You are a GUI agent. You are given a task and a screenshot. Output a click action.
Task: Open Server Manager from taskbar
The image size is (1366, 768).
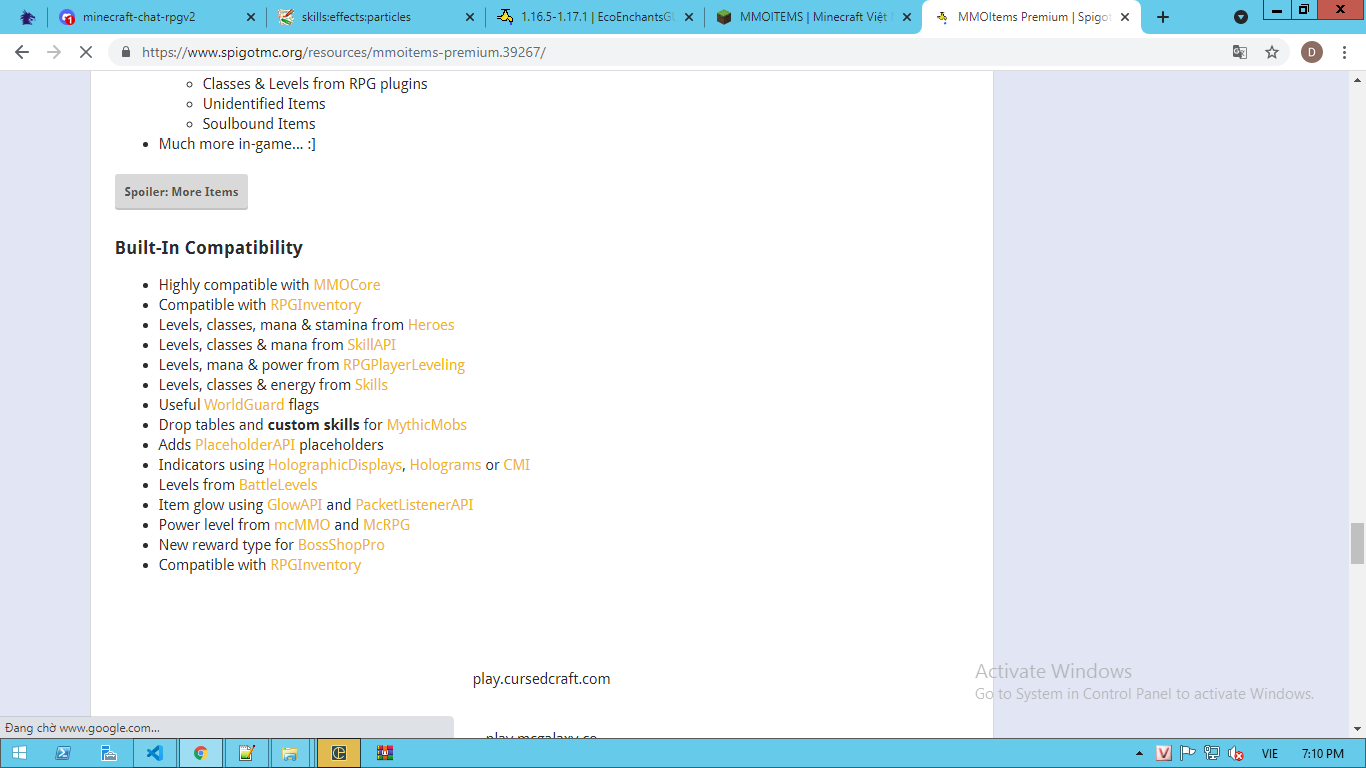[x=109, y=753]
